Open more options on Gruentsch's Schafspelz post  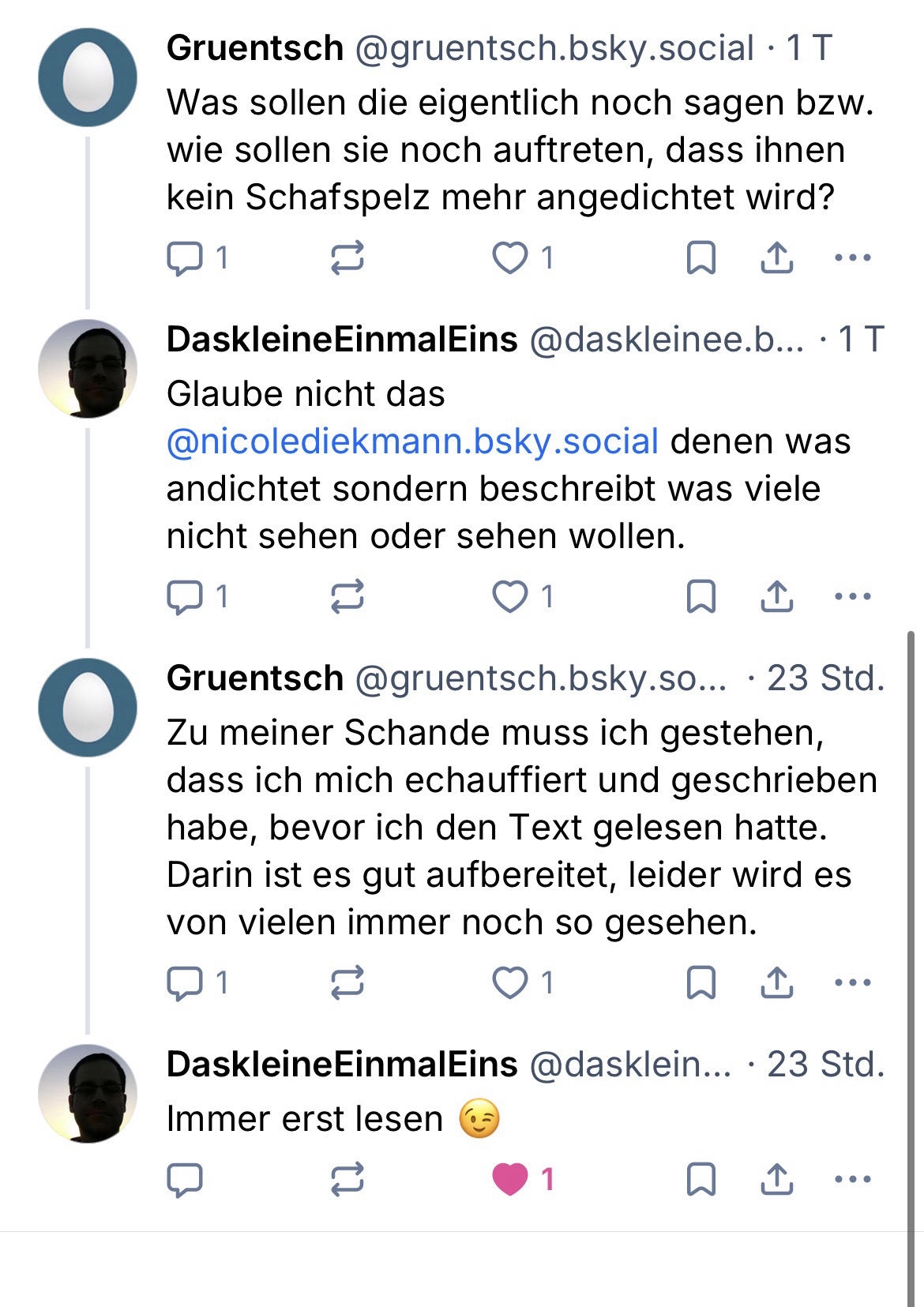click(x=852, y=257)
